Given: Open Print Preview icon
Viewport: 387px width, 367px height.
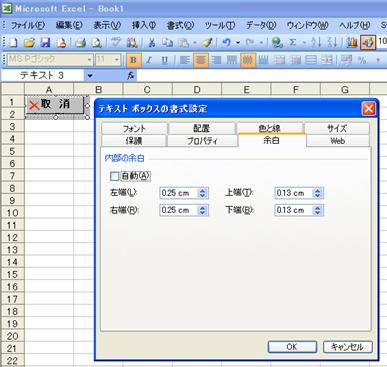Looking at the screenshot, I should click(97, 43).
